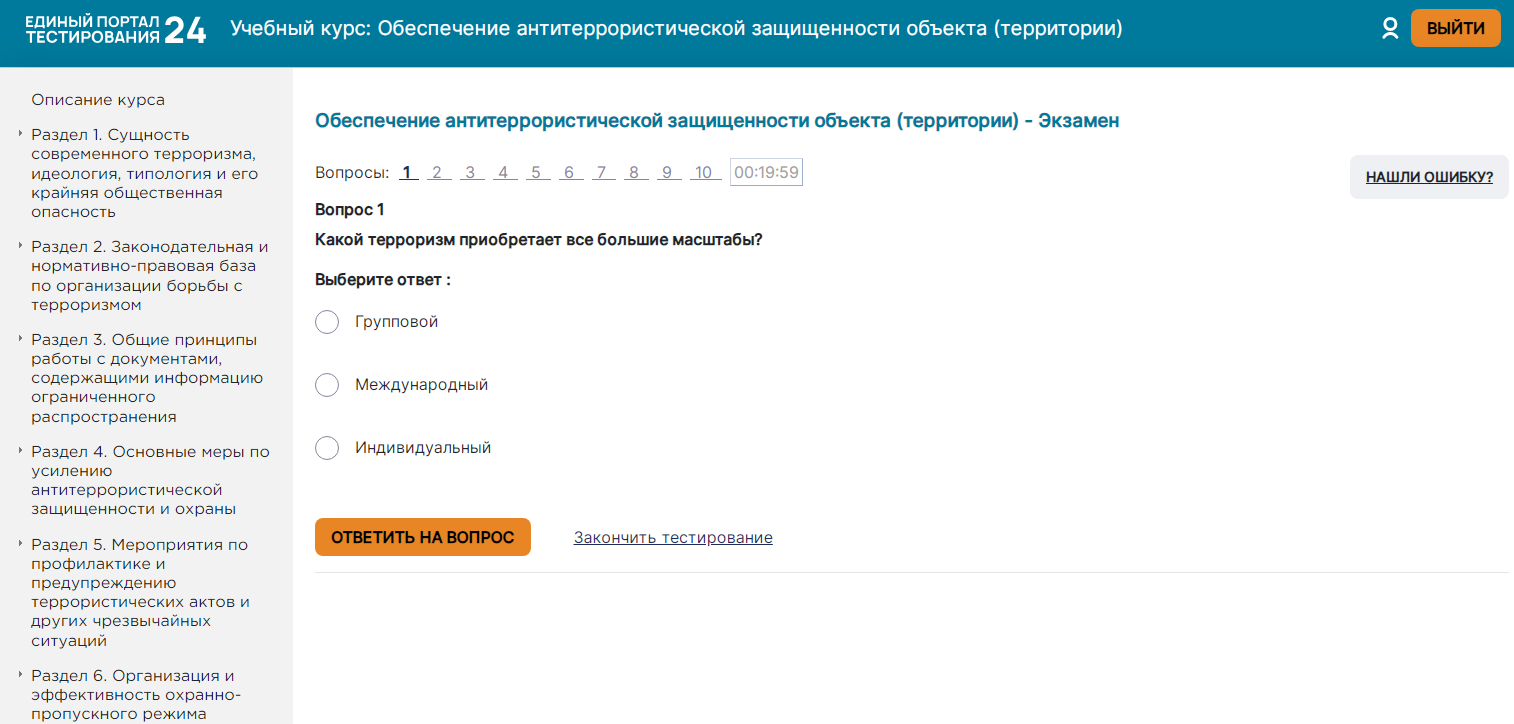Click the exam countdown timer field
Screen dimensions: 1514x724
point(766,173)
